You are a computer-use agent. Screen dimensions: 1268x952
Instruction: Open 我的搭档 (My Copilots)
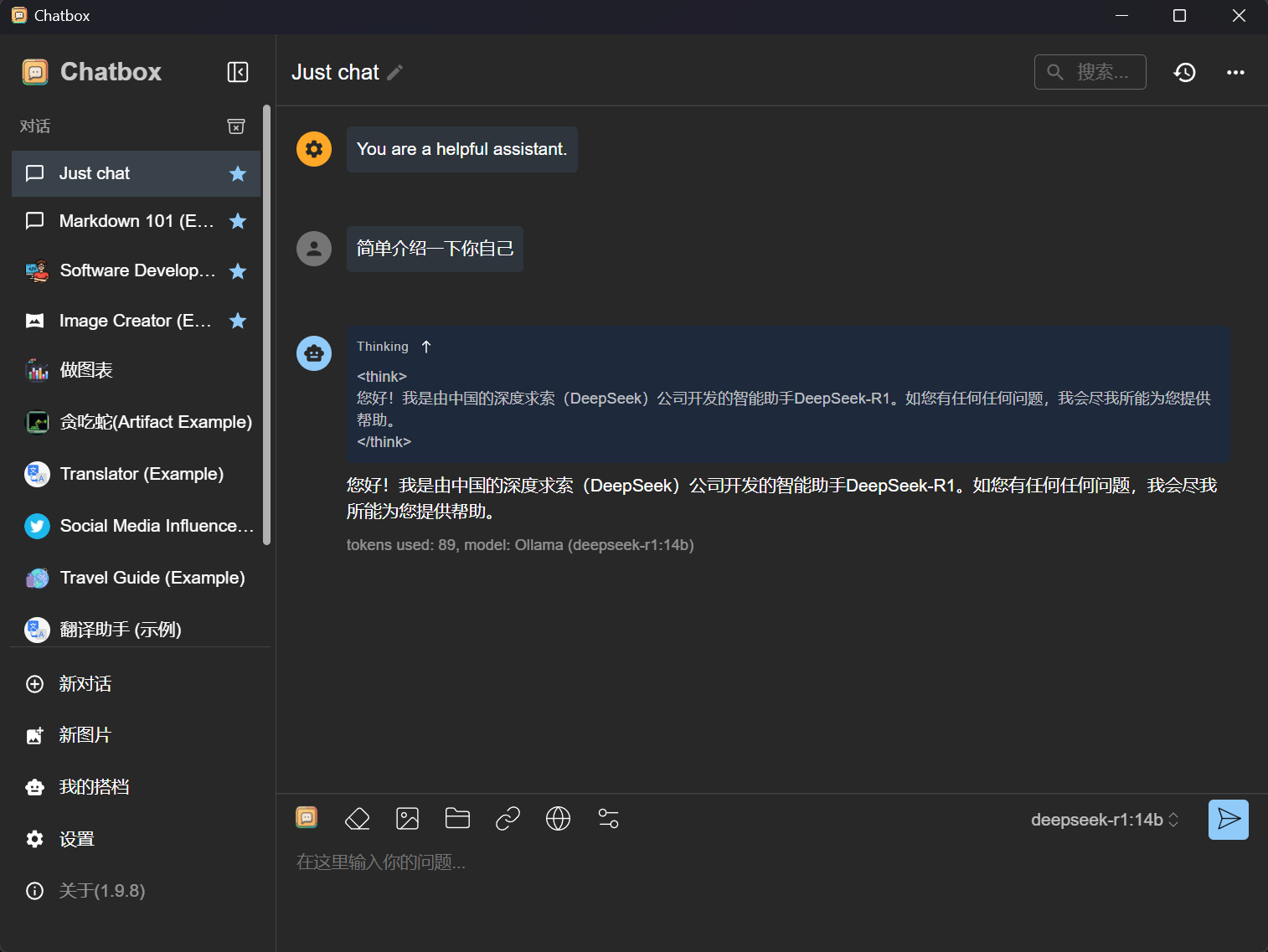(x=136, y=787)
